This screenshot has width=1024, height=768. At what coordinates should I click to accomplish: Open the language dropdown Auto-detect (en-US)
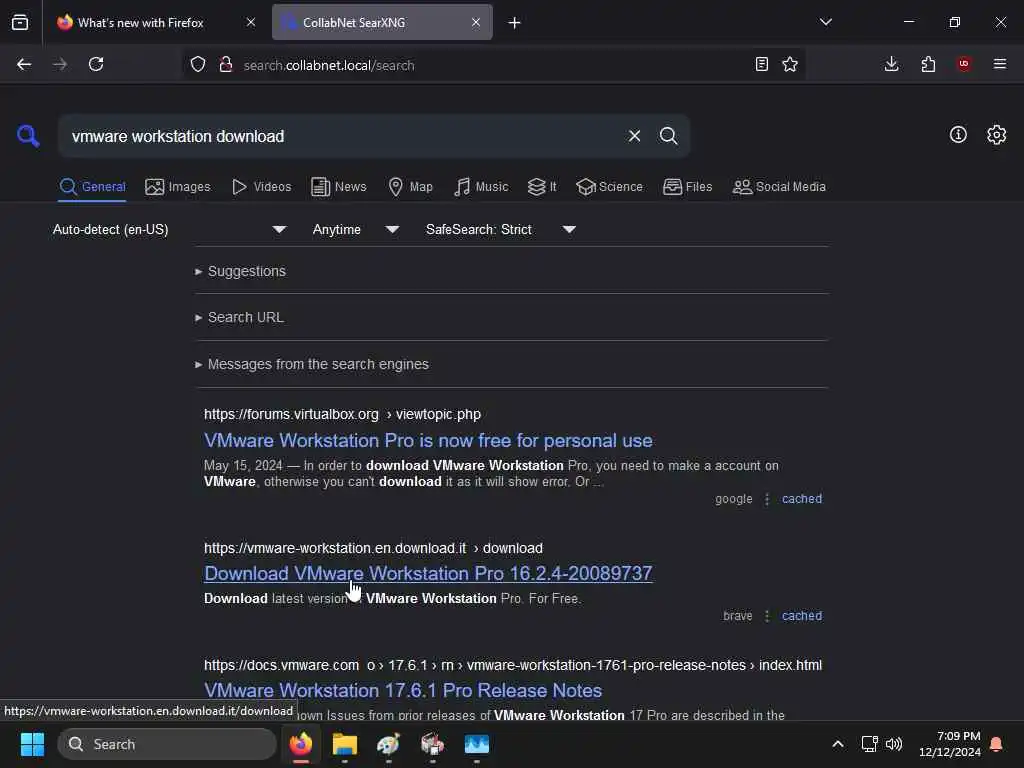[170, 229]
